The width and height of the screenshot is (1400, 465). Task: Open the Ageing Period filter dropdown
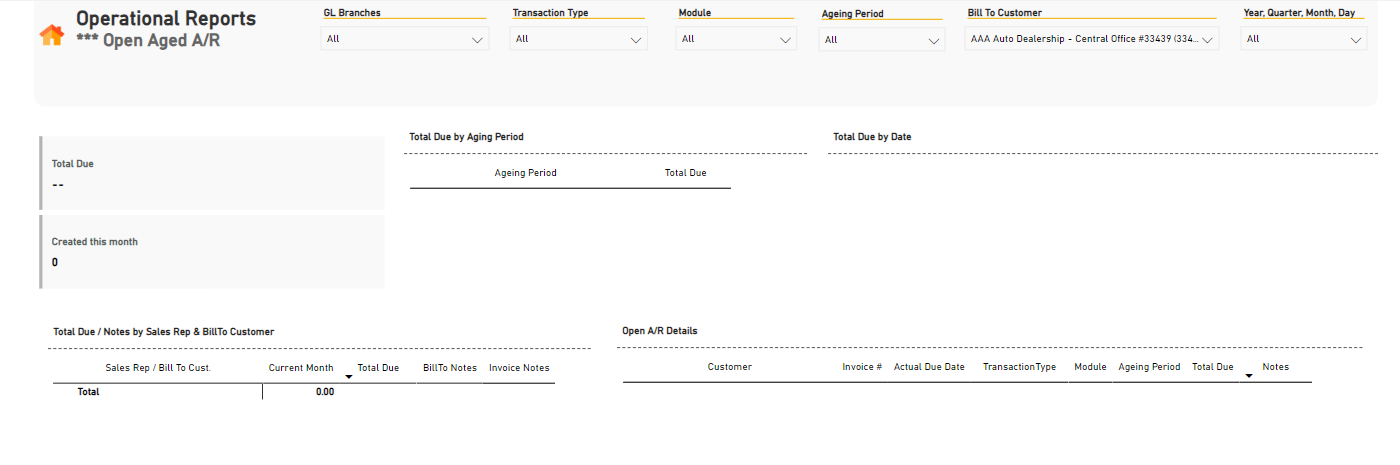(881, 40)
